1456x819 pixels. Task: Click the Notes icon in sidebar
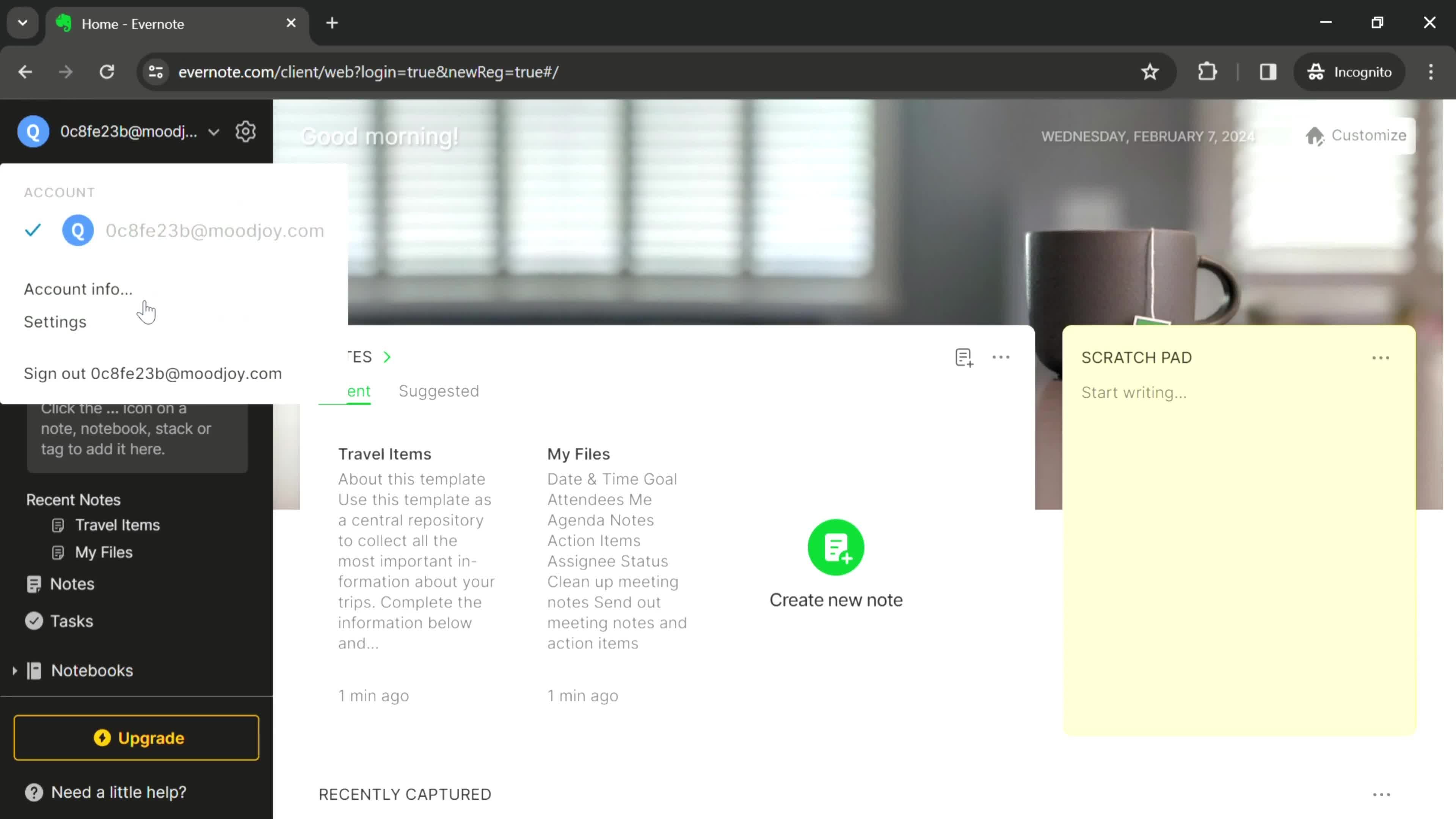(x=34, y=584)
